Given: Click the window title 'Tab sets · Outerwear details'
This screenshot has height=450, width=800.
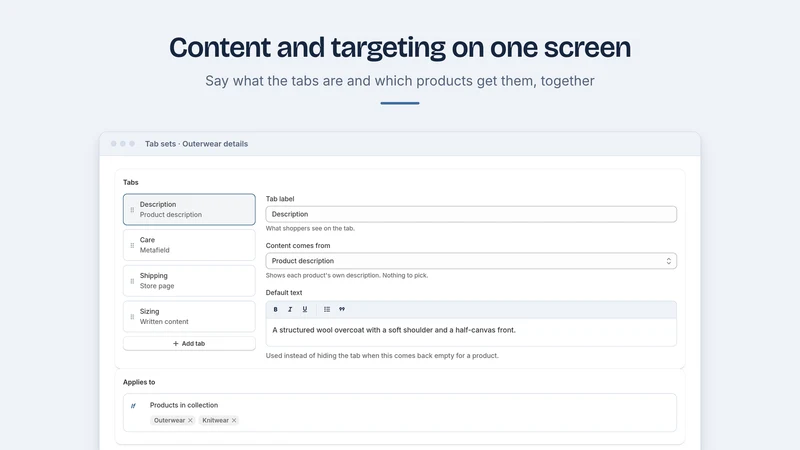Looking at the screenshot, I should (x=196, y=144).
